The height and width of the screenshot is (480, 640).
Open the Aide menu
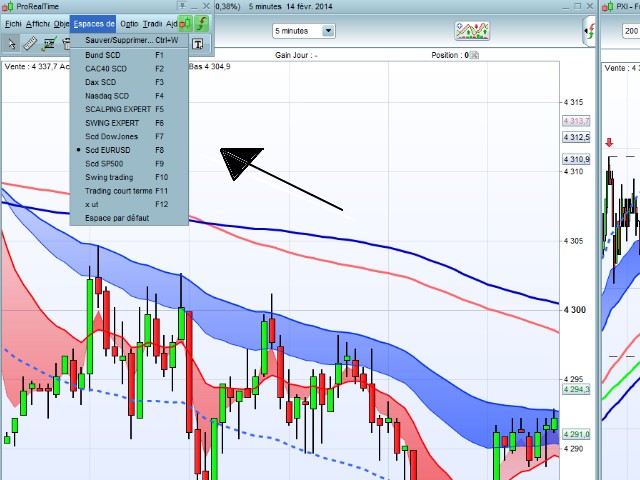[x=171, y=24]
